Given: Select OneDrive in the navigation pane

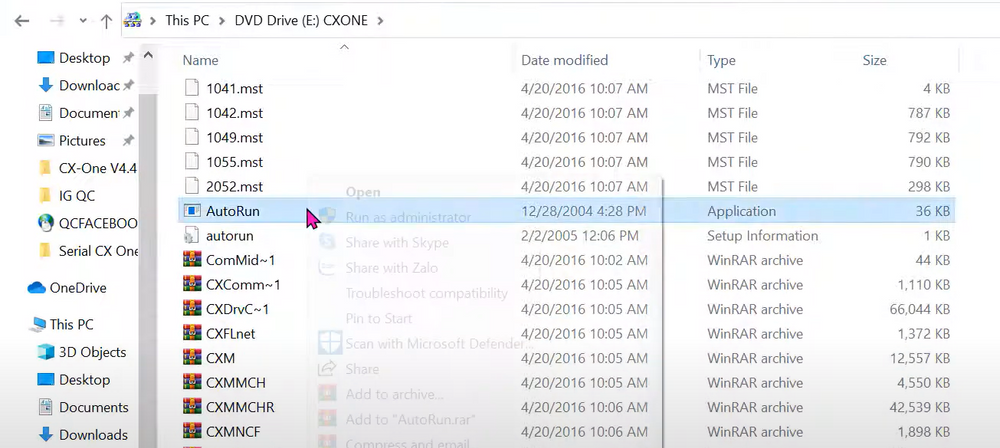Looking at the screenshot, I should 67,288.
